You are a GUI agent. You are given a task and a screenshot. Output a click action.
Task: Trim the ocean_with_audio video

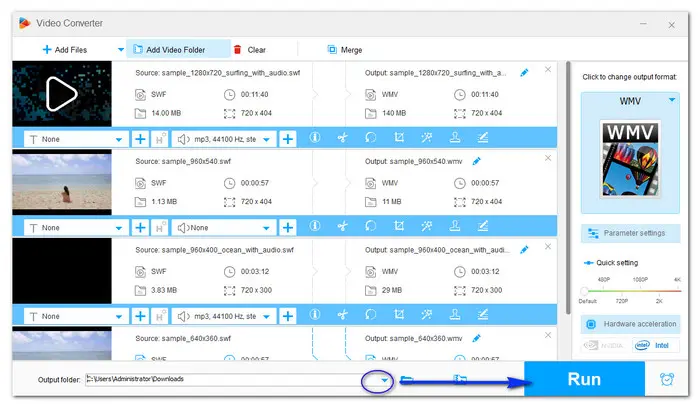[342, 315]
